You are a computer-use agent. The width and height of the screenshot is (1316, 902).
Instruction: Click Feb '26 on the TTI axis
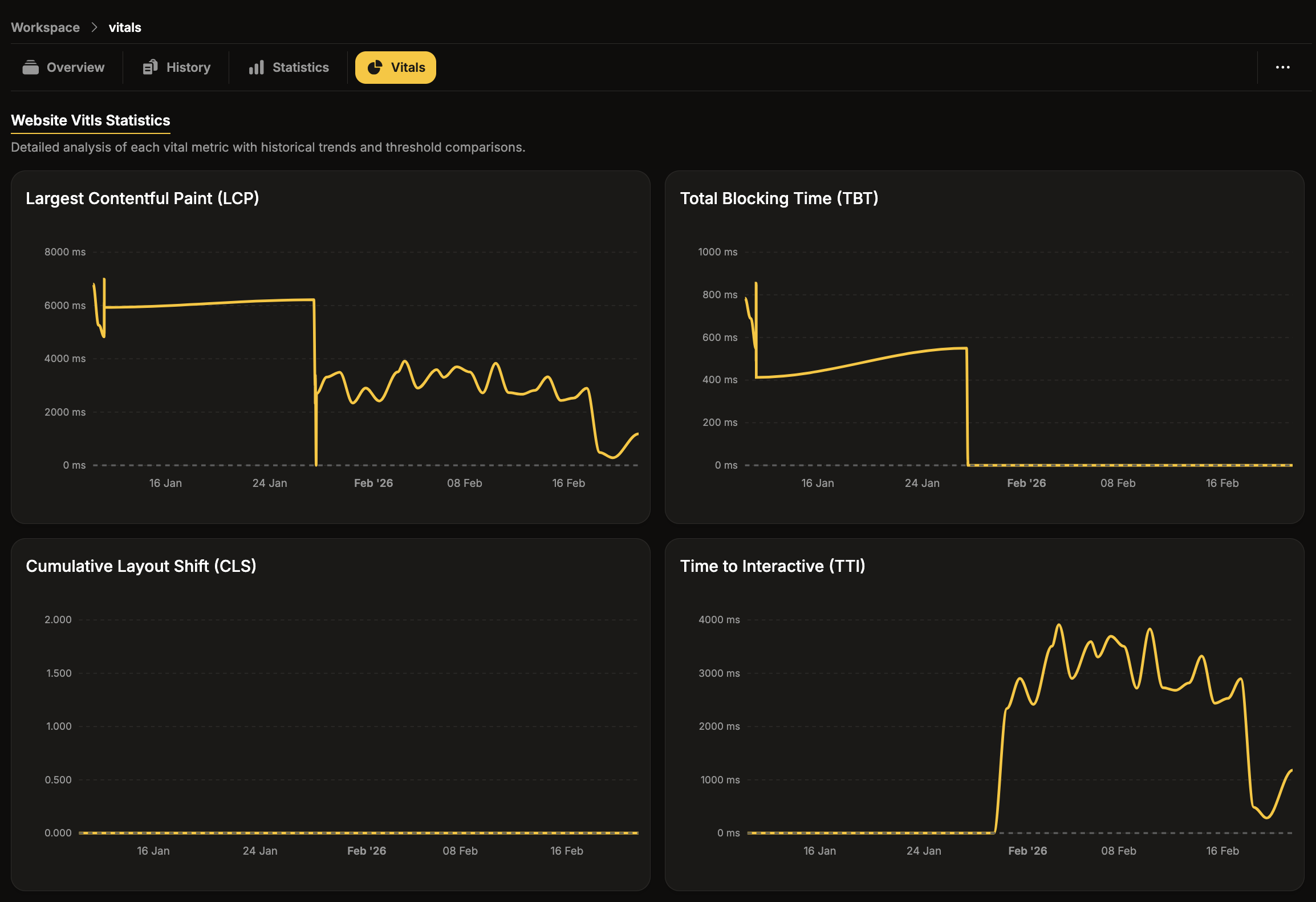click(x=1027, y=851)
